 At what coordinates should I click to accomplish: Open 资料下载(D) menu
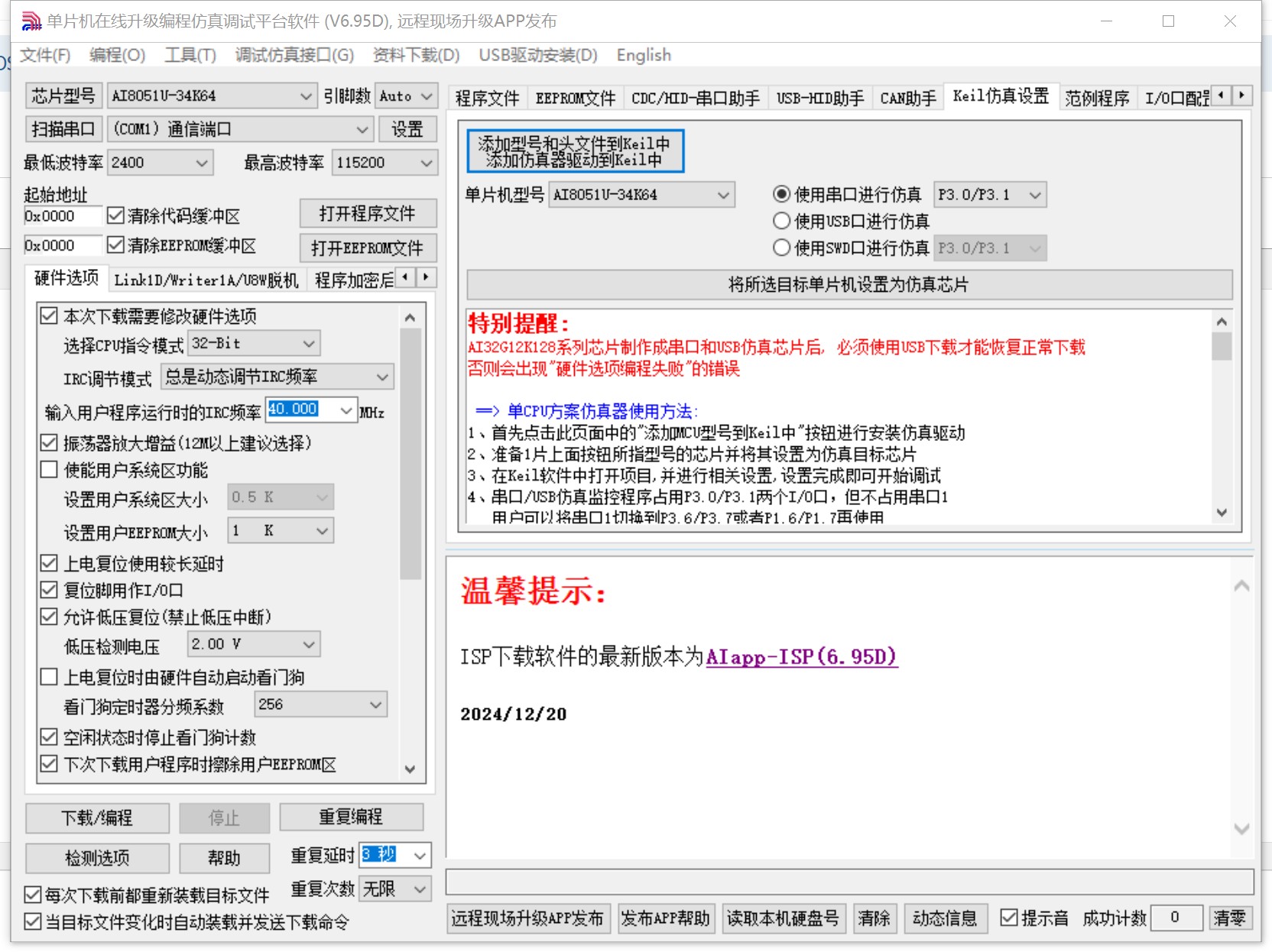416,55
